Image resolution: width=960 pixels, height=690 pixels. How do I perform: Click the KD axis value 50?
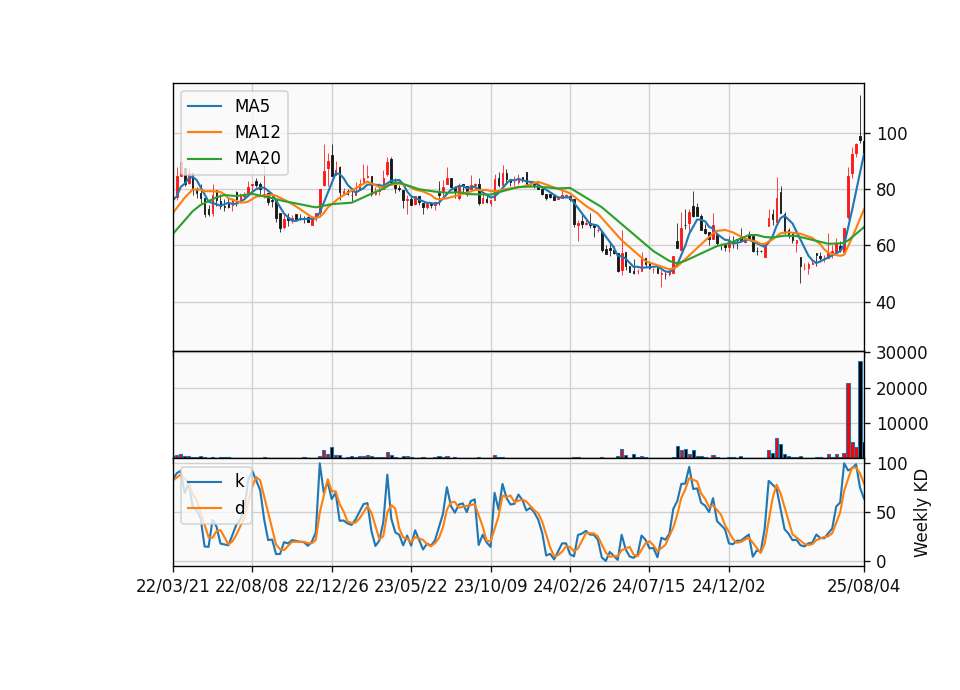887,512
